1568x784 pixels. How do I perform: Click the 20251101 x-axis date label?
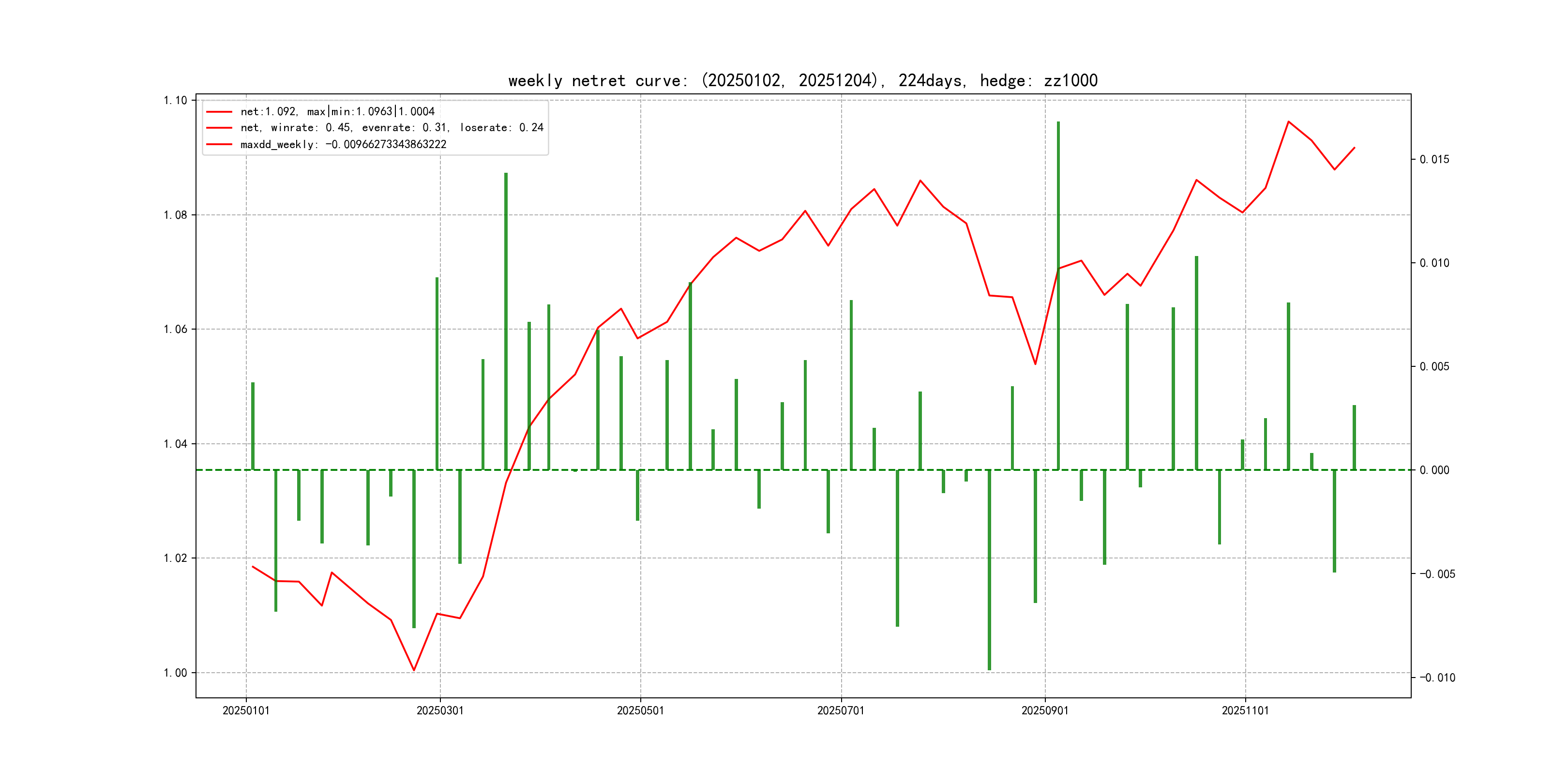1245,710
